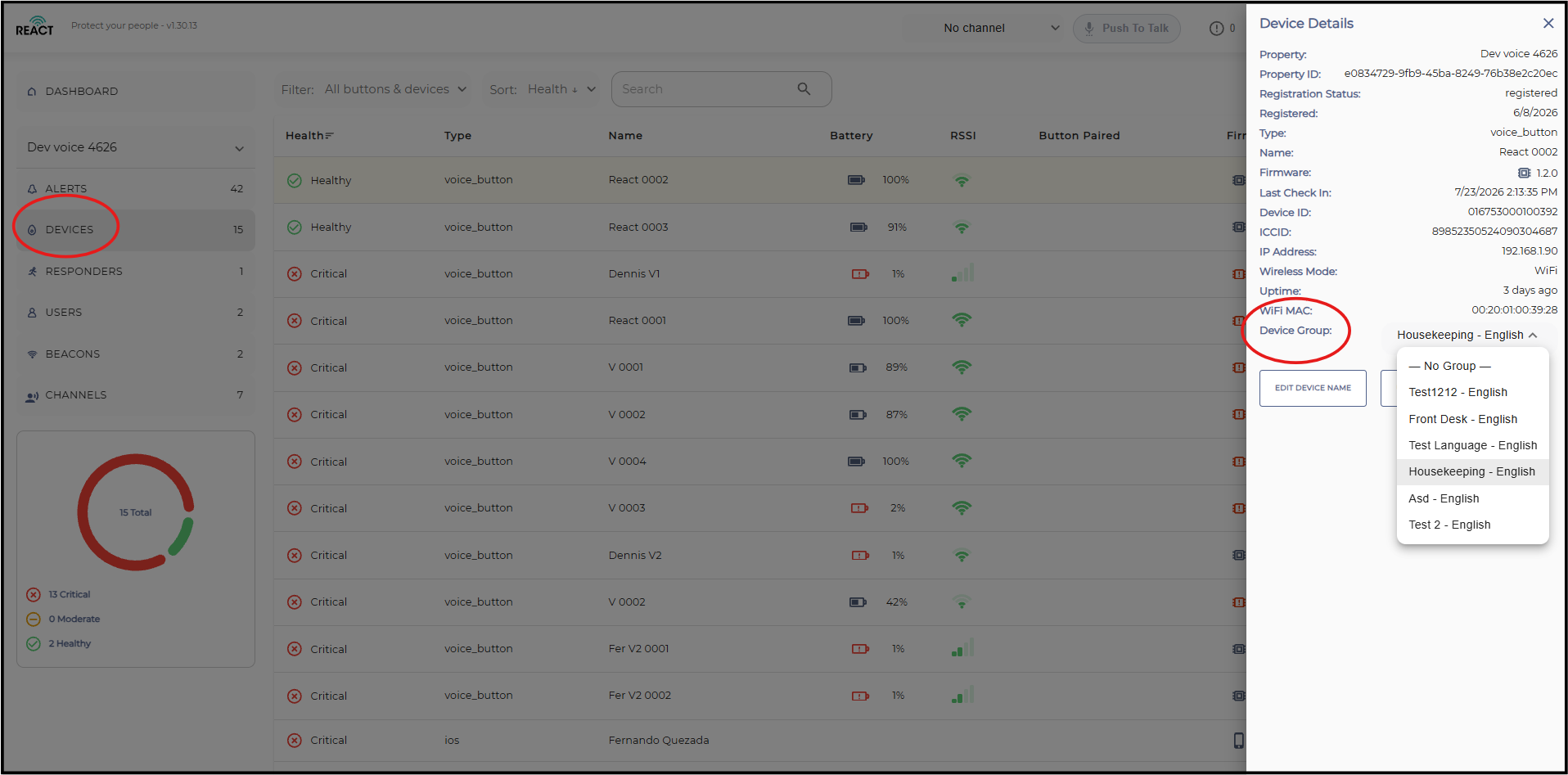Click the REACT logo icon
The height and width of the screenshot is (775, 1568).
[x=34, y=26]
